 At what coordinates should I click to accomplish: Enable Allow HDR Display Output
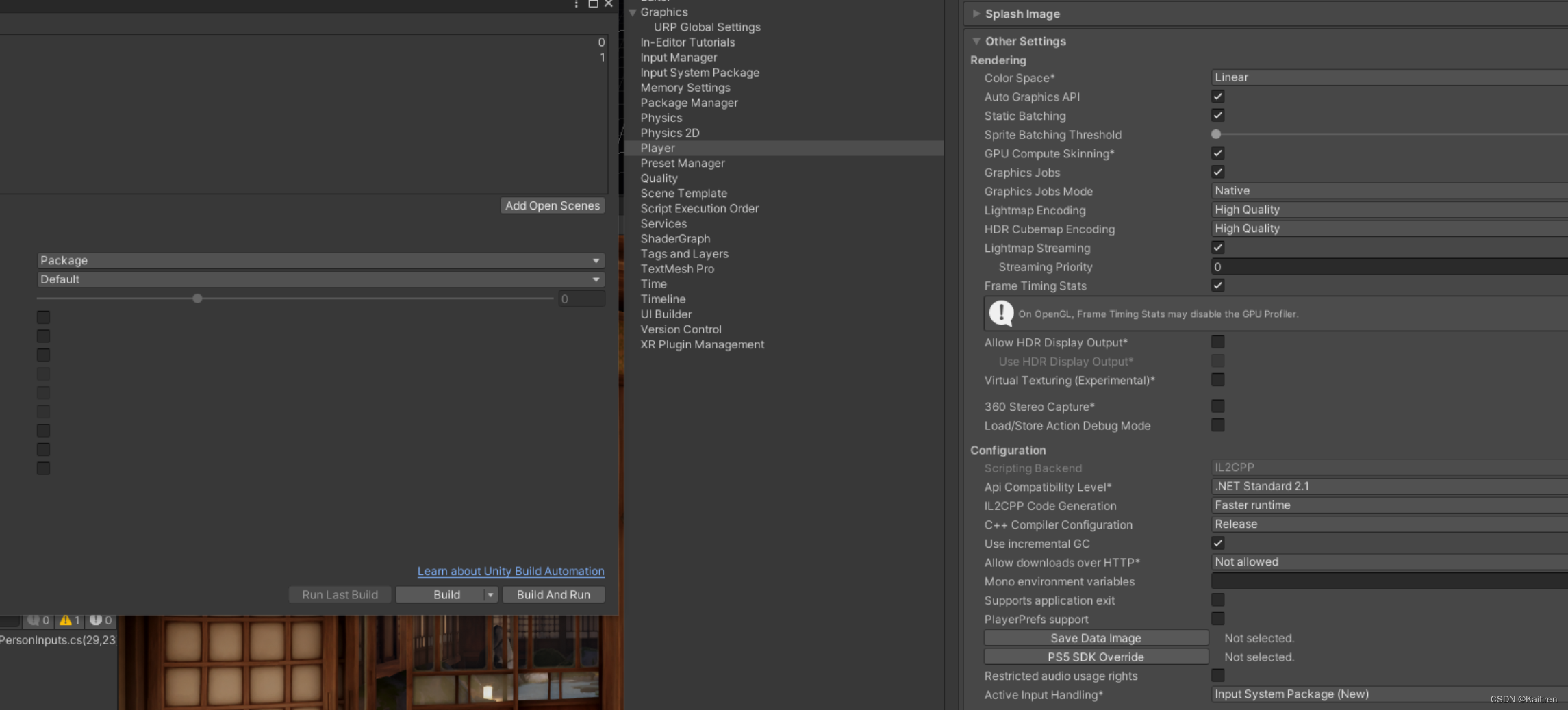pos(1217,342)
